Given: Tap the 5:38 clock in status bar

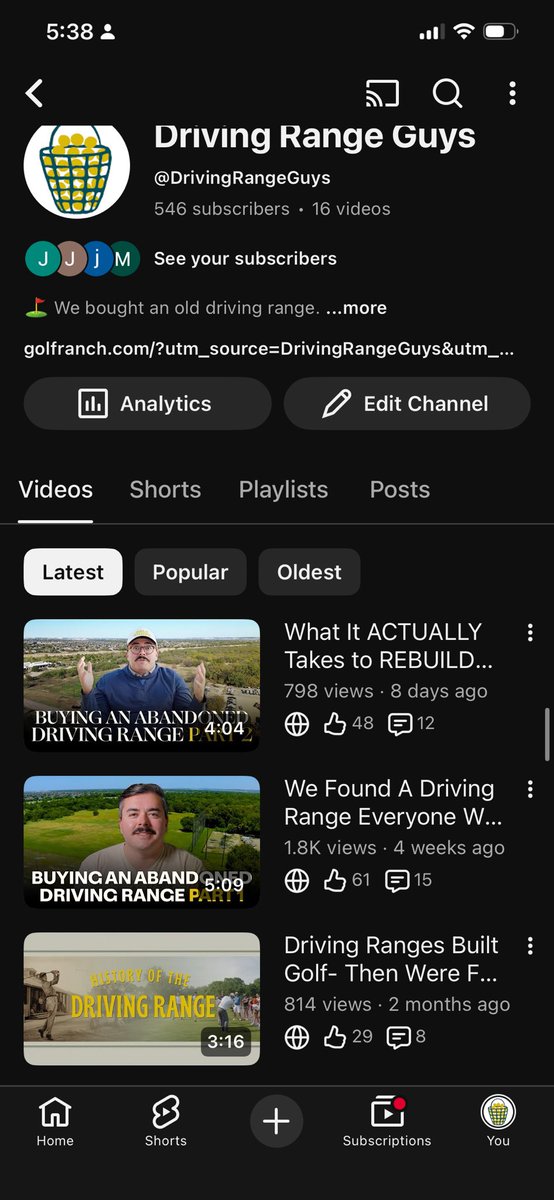Looking at the screenshot, I should [69, 32].
